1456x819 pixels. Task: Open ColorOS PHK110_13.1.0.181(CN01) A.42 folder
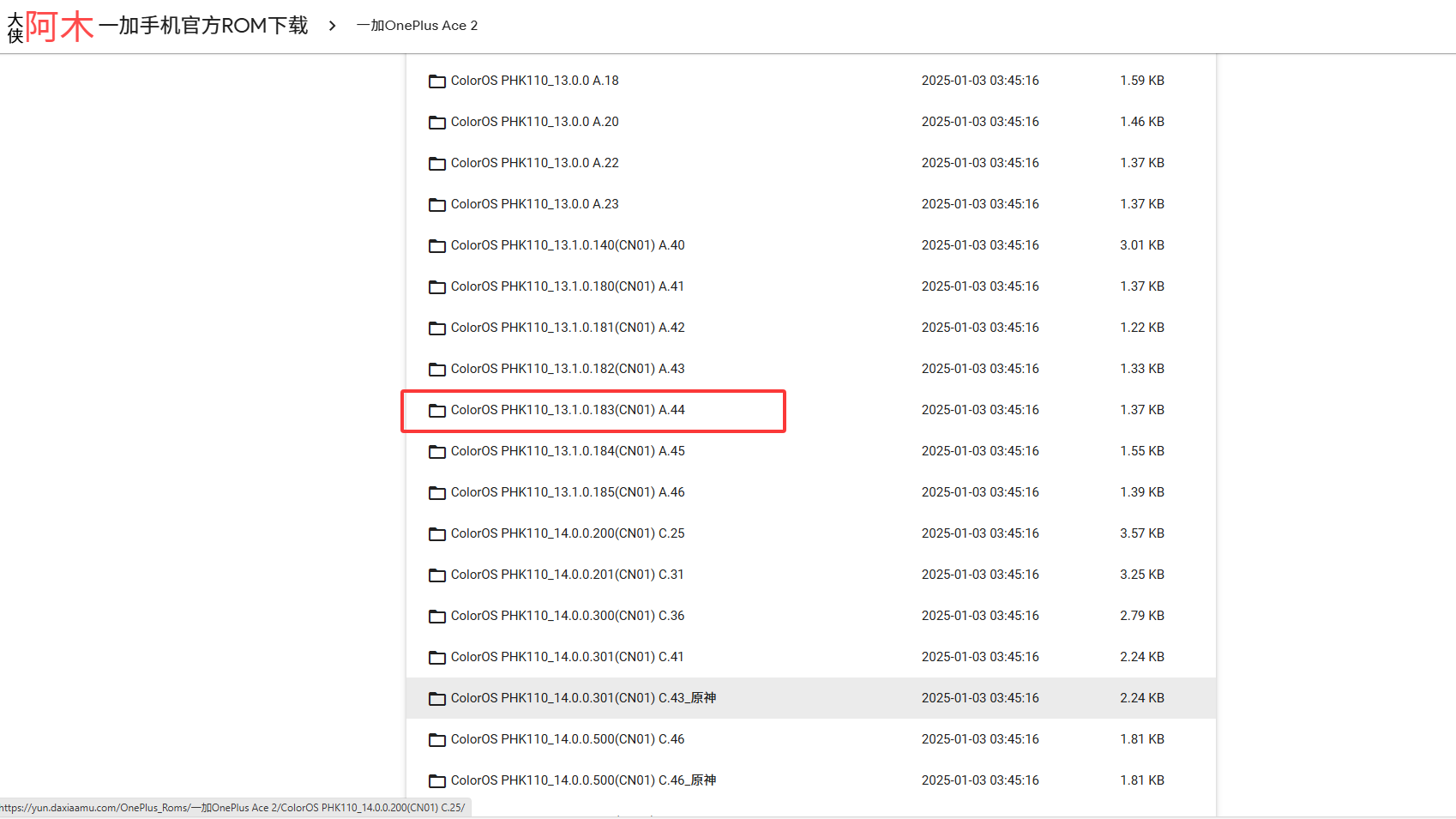[x=567, y=328]
